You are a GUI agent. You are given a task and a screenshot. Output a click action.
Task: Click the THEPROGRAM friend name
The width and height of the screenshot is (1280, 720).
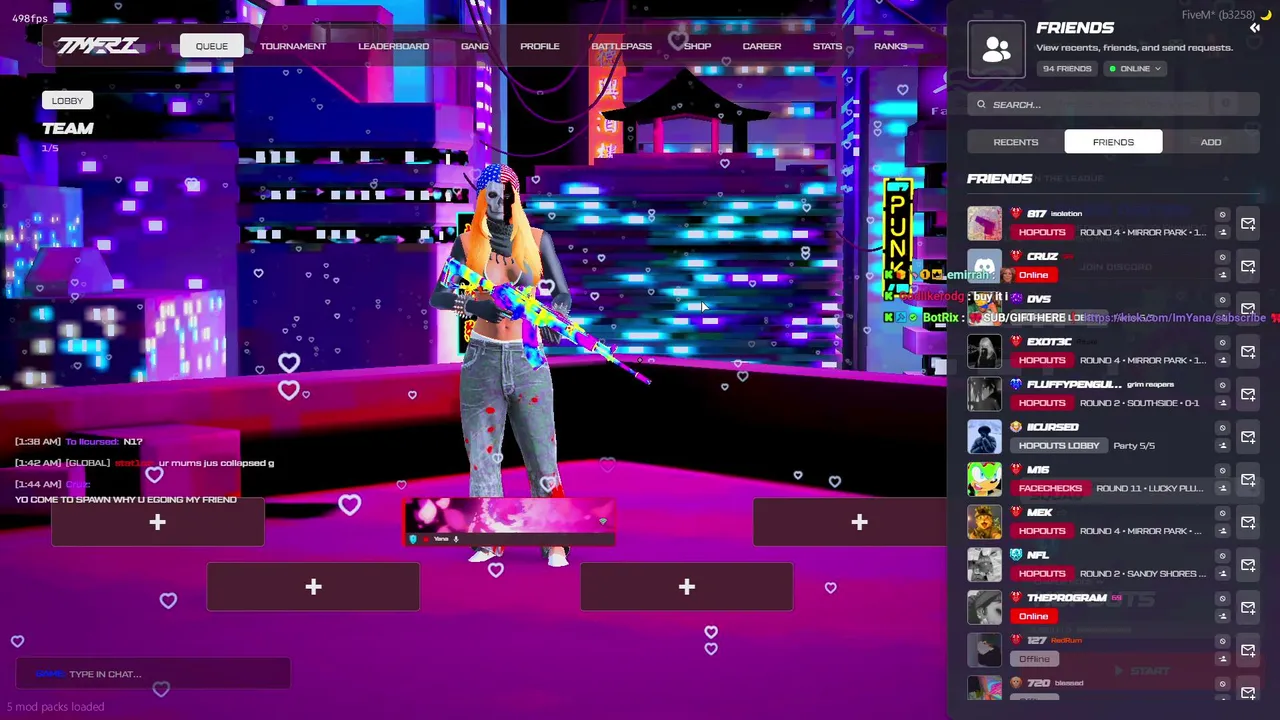[x=1066, y=598]
